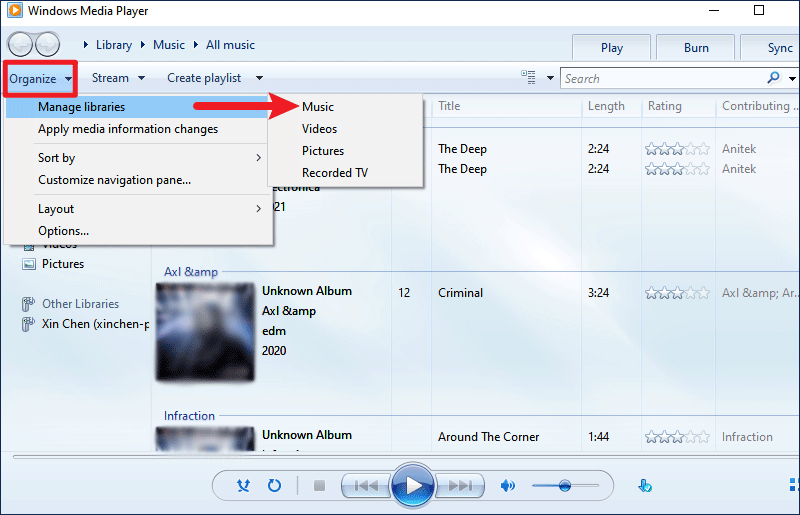800x515 pixels.
Task: Sort by the Title column header
Action: click(507, 106)
